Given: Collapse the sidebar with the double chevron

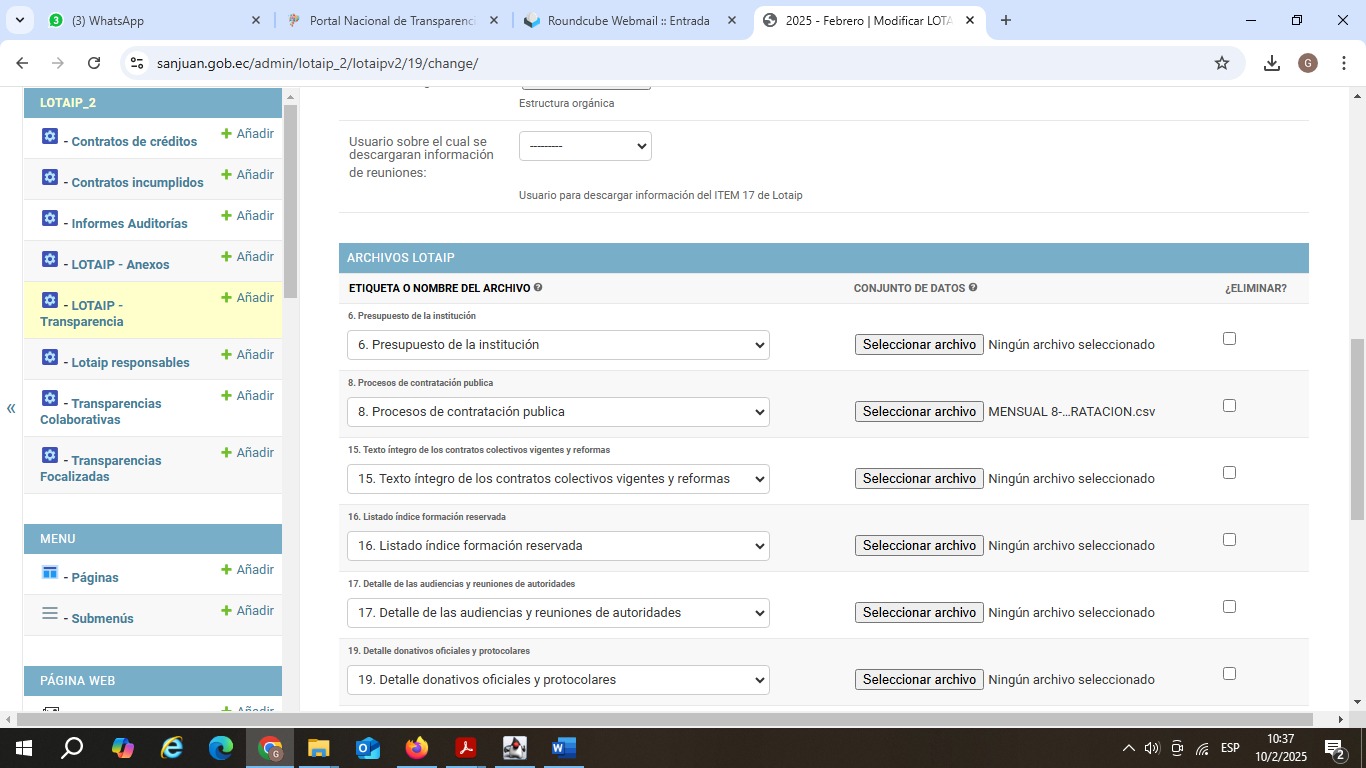Looking at the screenshot, I should tap(11, 408).
